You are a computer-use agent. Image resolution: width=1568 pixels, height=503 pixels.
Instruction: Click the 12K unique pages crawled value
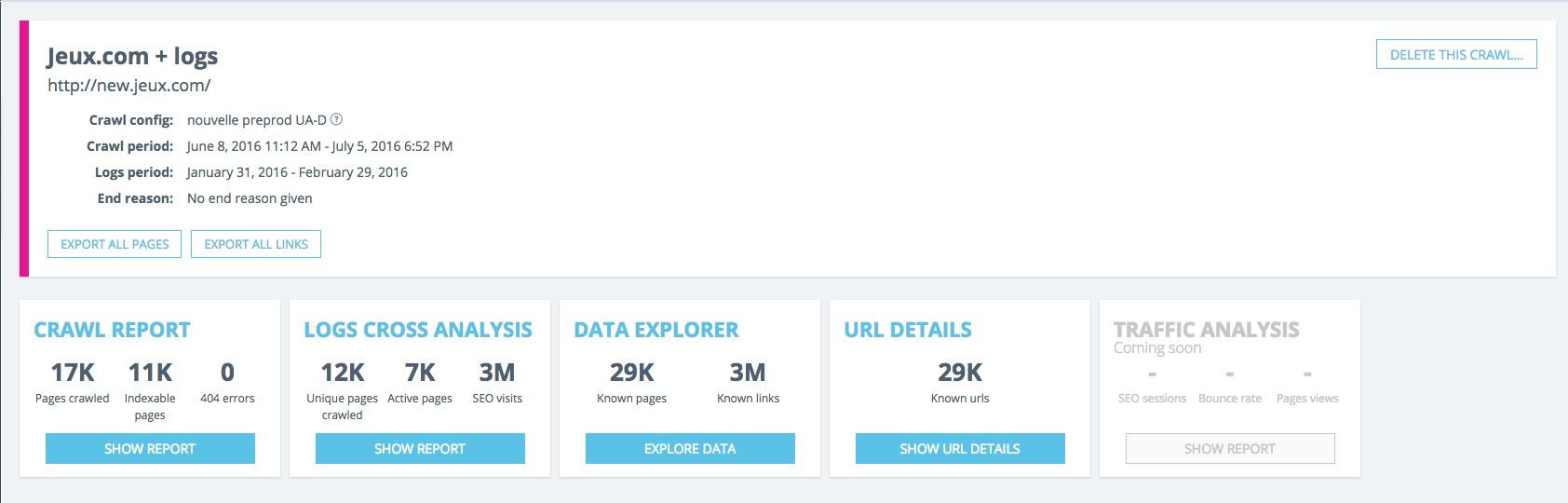coord(343,373)
